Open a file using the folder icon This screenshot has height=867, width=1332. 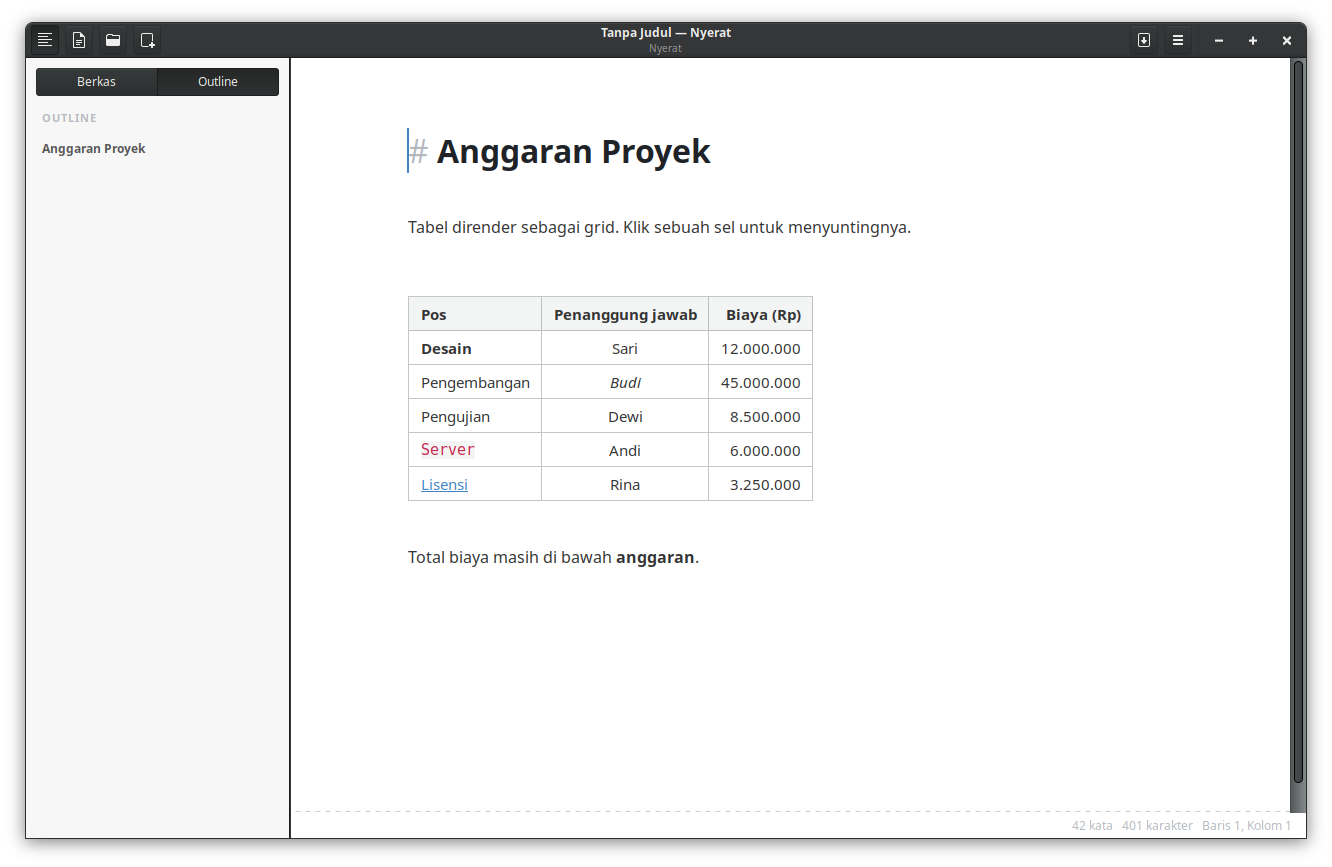tap(113, 40)
